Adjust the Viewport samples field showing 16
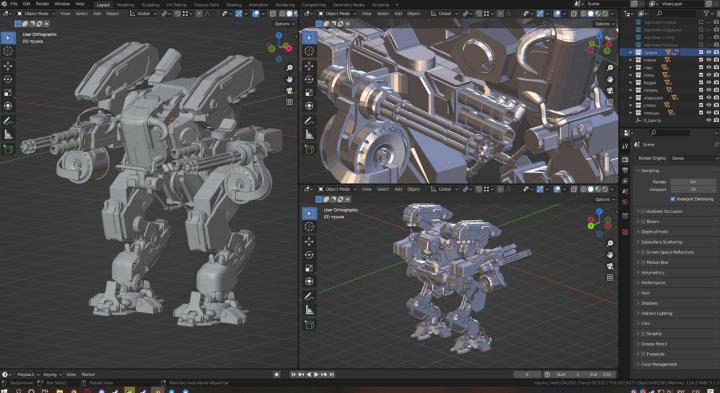The width and height of the screenshot is (720, 393). coord(693,189)
